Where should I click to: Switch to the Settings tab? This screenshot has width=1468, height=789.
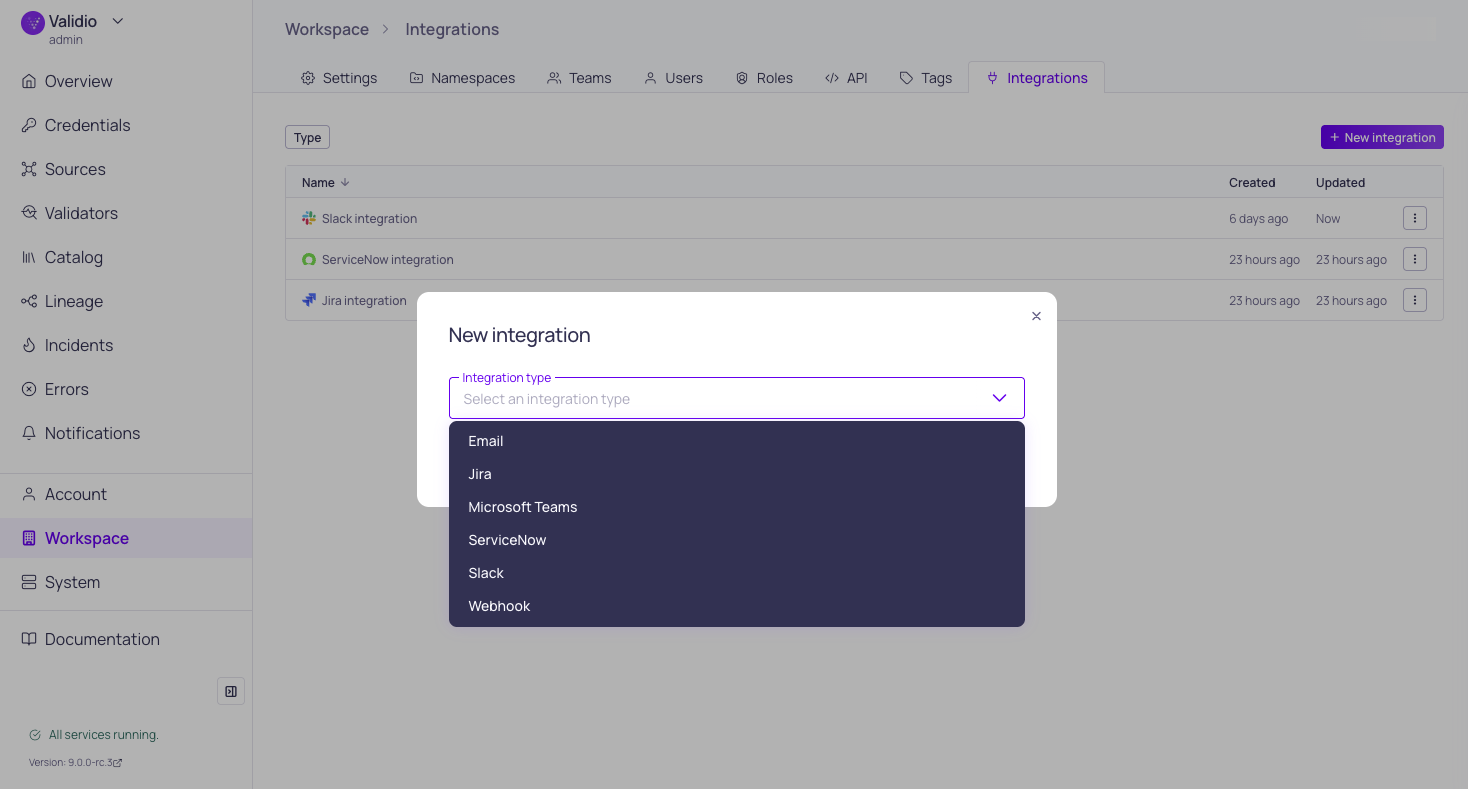tap(339, 78)
